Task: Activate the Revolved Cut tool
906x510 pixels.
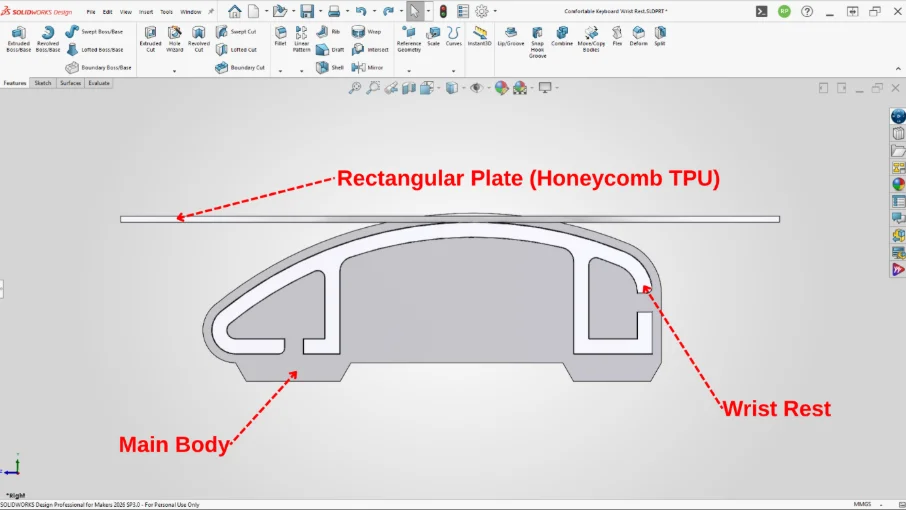Action: 199,39
